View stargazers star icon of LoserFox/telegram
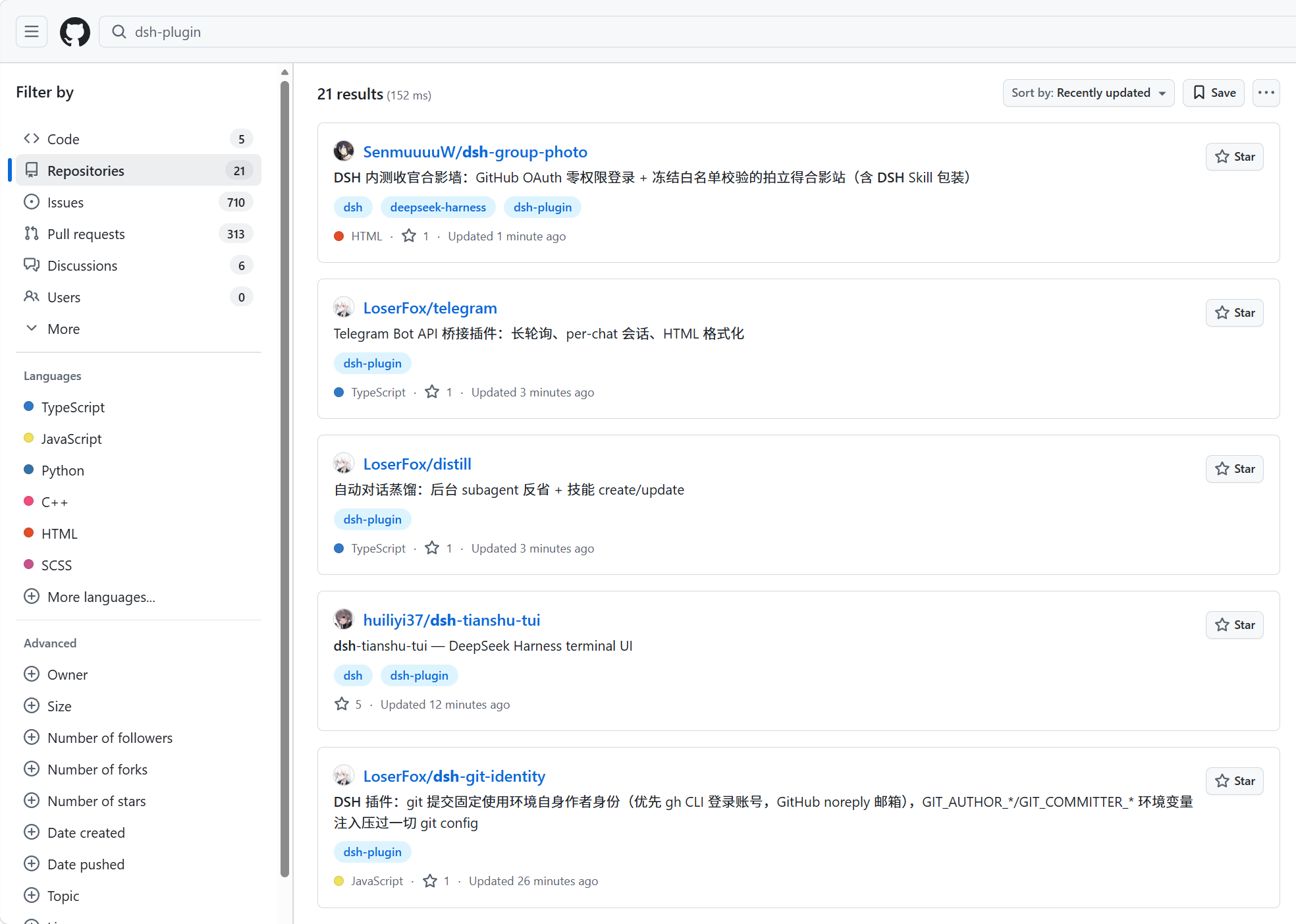This screenshot has height=924, width=1296. pos(432,392)
